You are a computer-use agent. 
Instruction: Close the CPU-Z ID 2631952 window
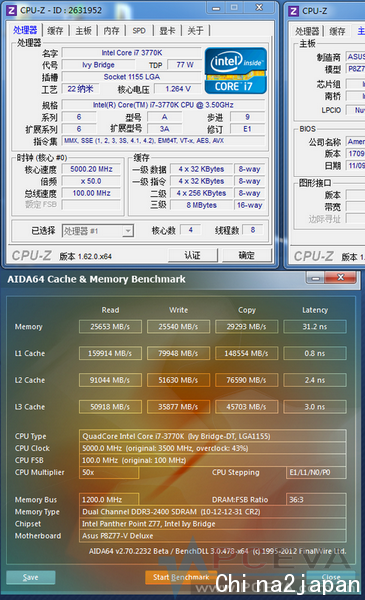tap(259, 7)
